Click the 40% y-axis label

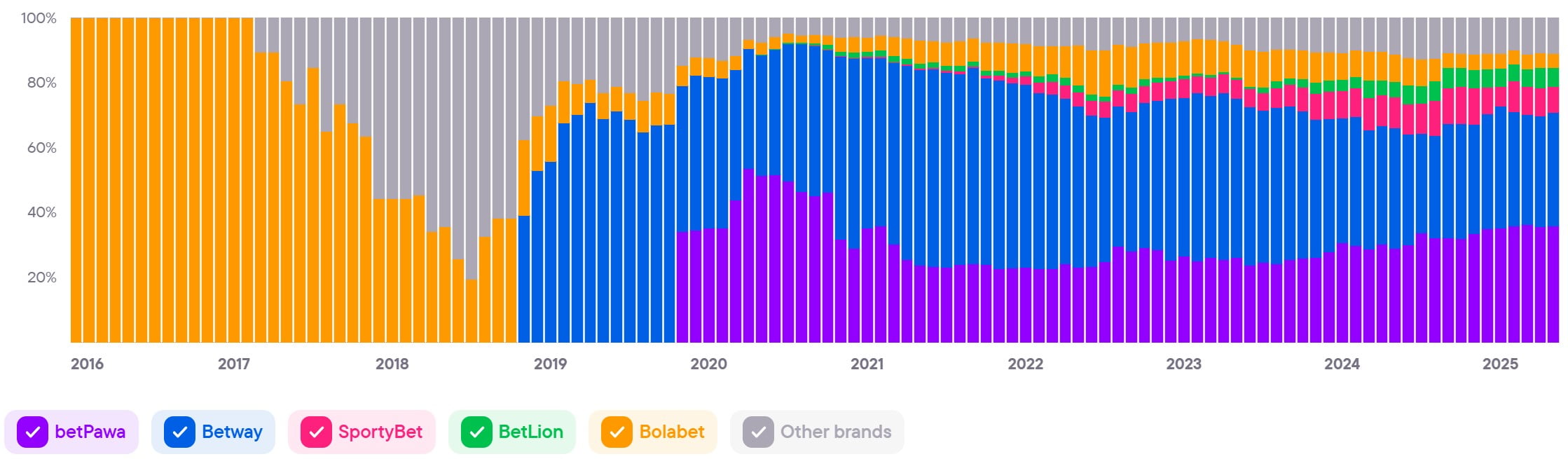tap(41, 212)
